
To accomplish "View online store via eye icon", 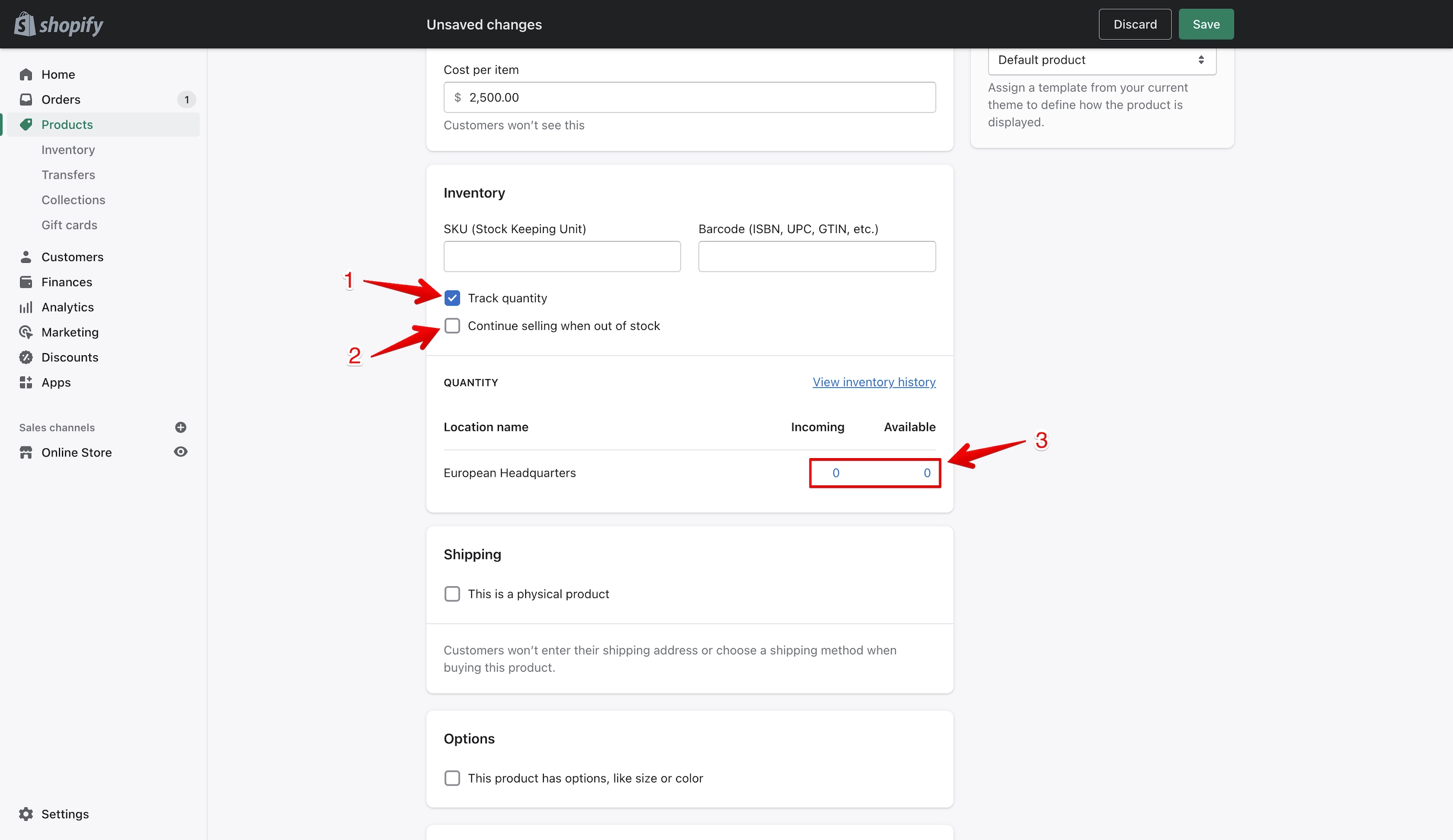I will (x=181, y=452).
